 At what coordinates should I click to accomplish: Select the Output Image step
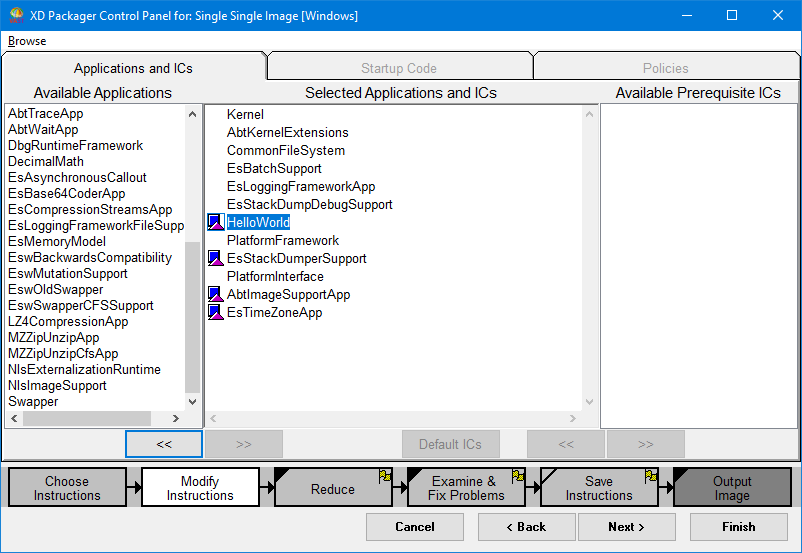pyautogui.click(x=732, y=488)
